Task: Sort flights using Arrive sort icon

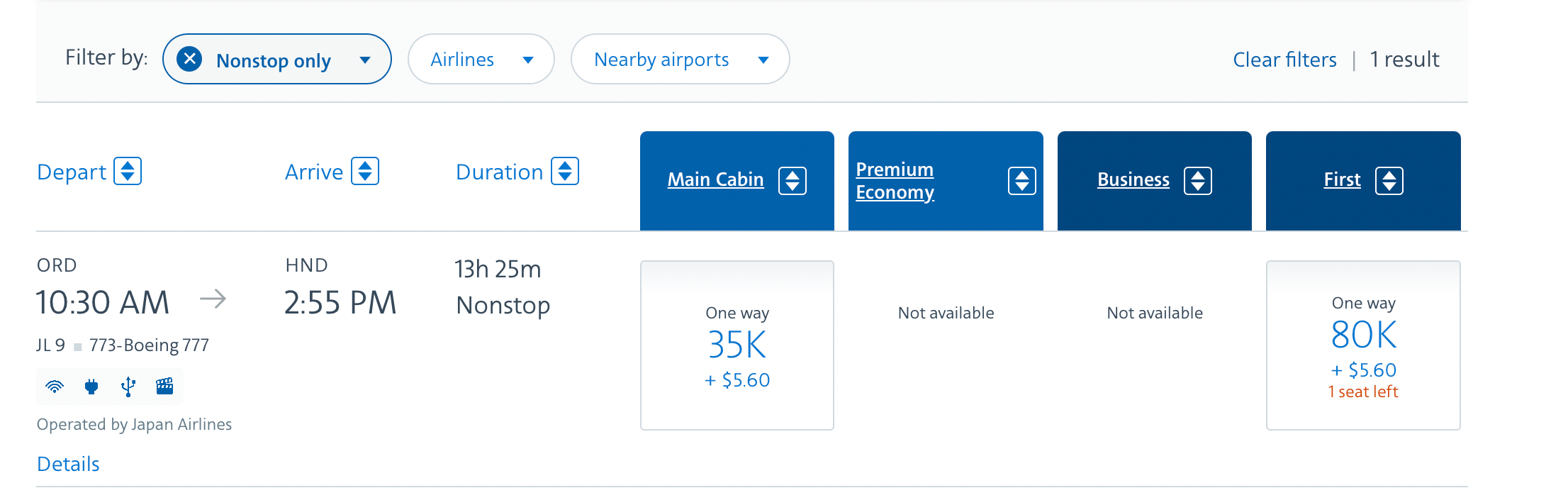Action: [365, 171]
